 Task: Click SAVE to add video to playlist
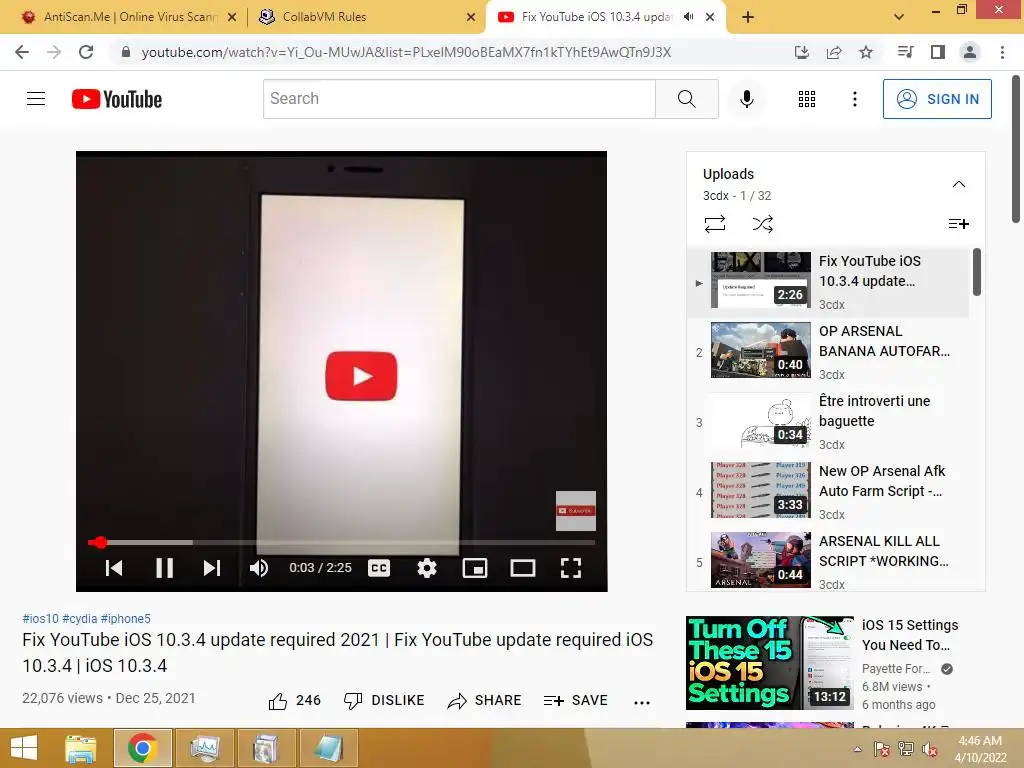coord(575,701)
